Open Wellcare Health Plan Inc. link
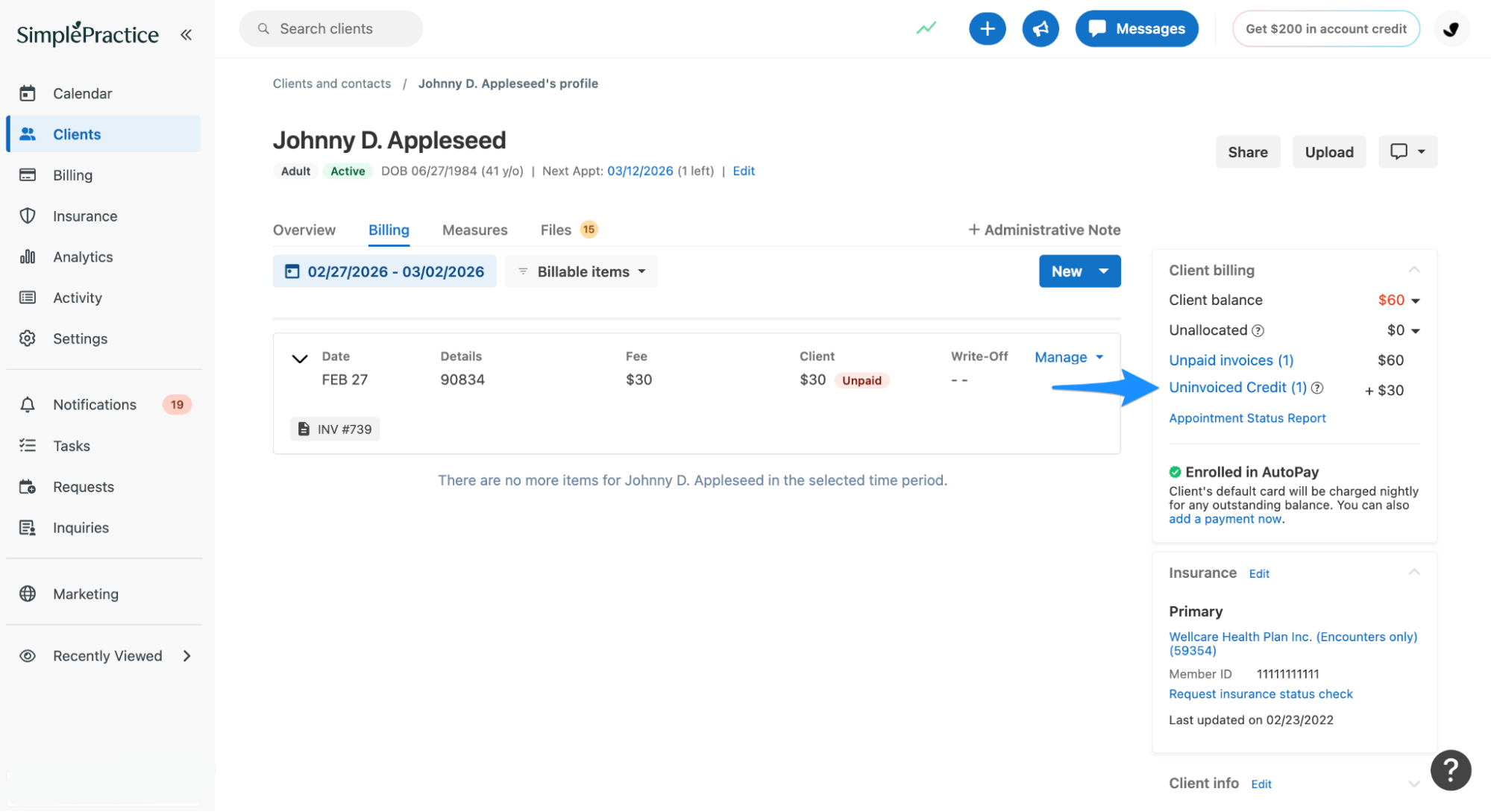The height and width of the screenshot is (812, 1491). click(1293, 643)
